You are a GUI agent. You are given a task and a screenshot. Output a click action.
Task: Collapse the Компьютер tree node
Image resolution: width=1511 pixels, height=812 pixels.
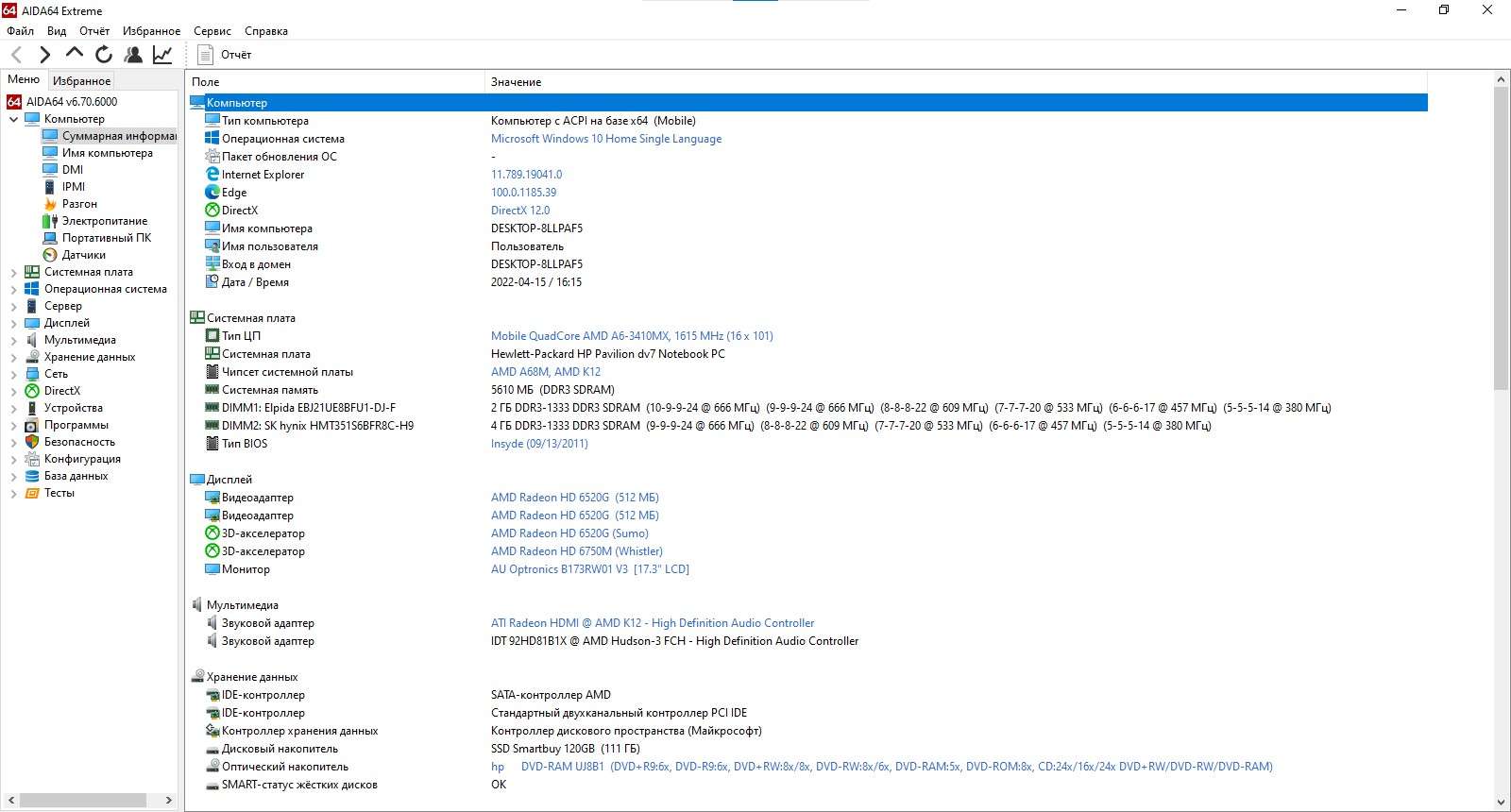click(13, 119)
